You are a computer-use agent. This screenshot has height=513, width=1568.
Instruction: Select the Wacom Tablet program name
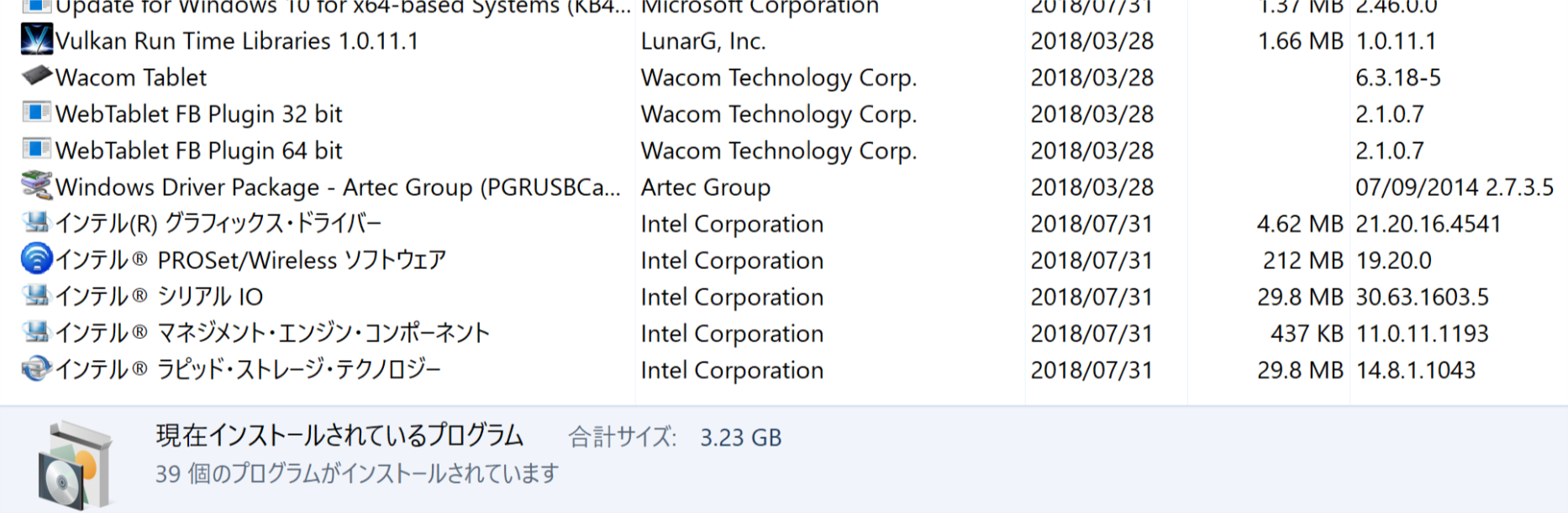[131, 77]
